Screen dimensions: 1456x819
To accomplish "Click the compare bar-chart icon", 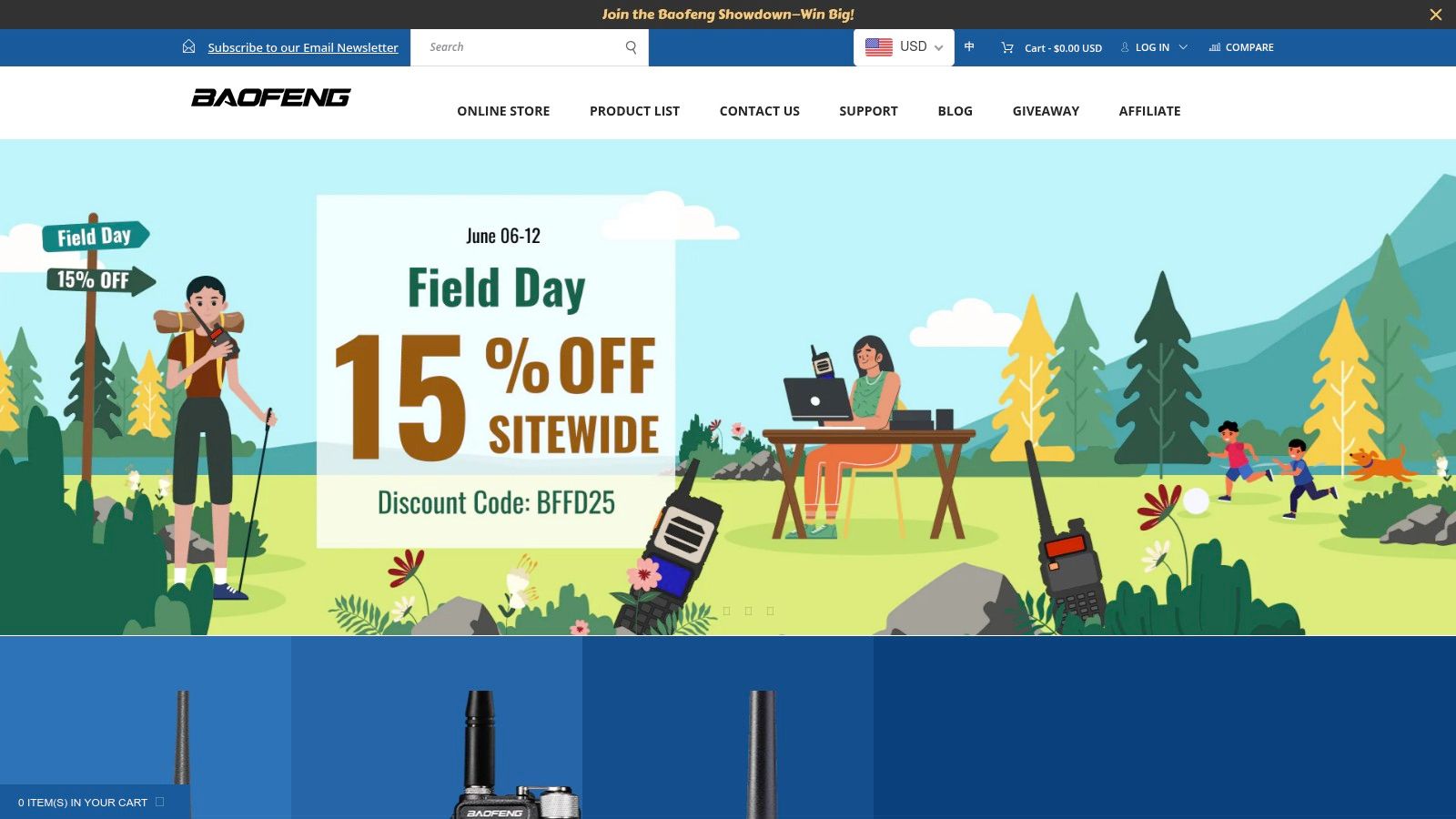I will pos(1214,47).
